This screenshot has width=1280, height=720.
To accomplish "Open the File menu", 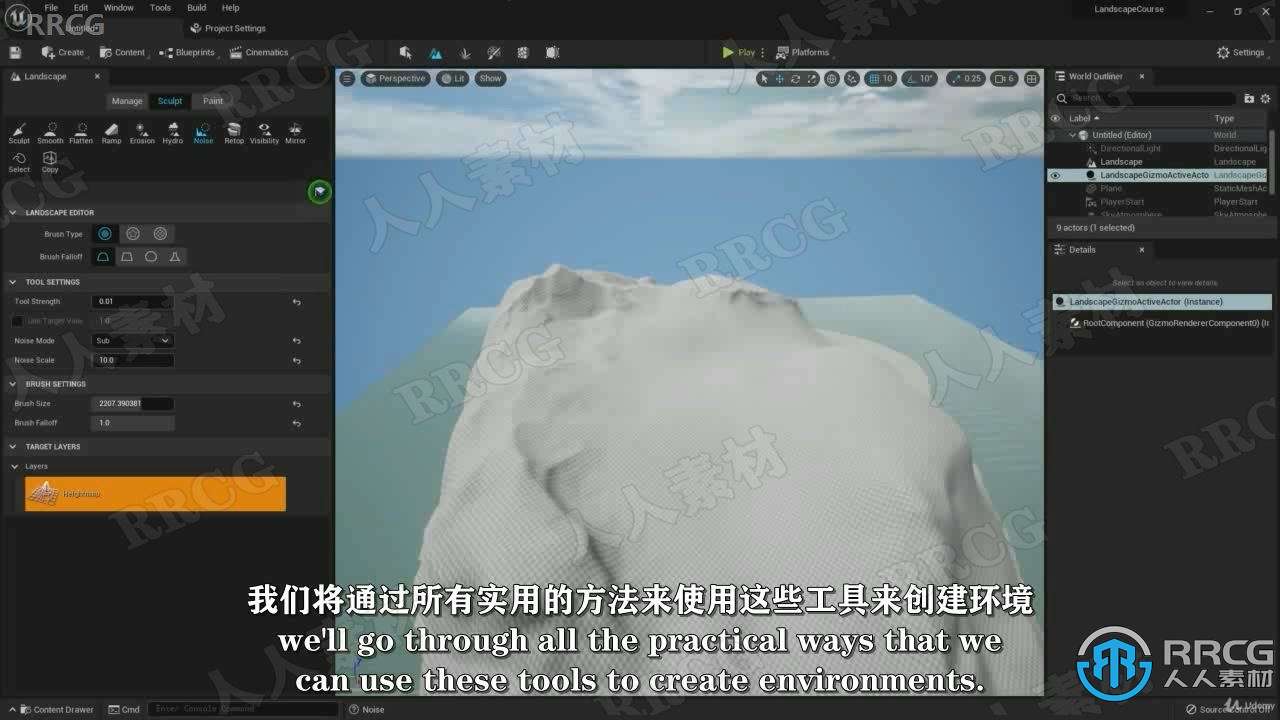I will [x=51, y=7].
